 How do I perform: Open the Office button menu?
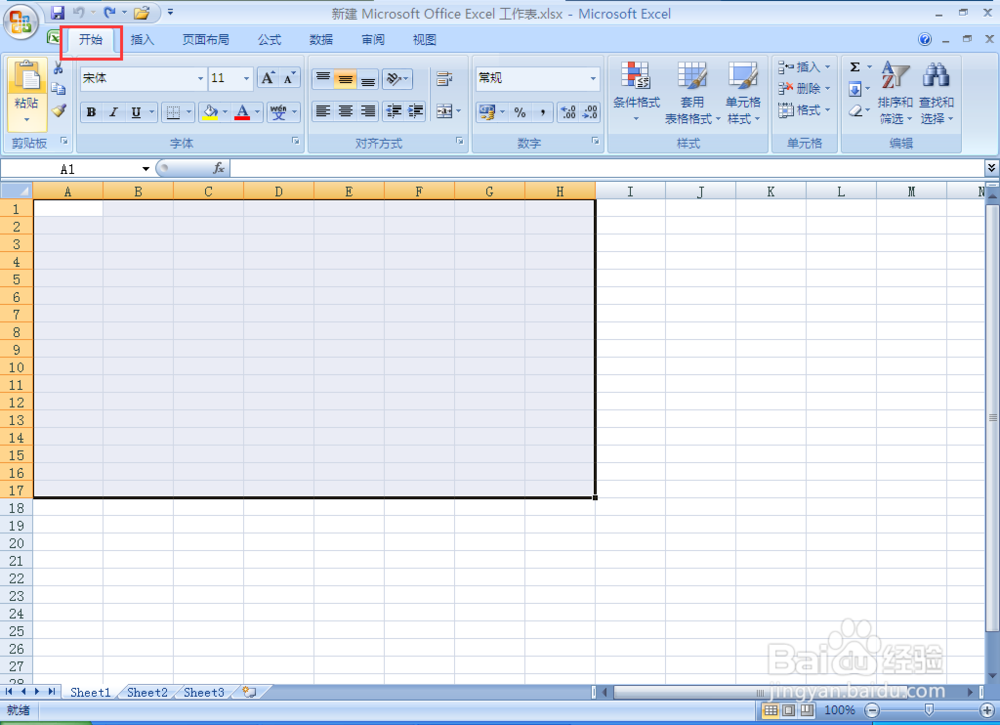tap(20, 22)
